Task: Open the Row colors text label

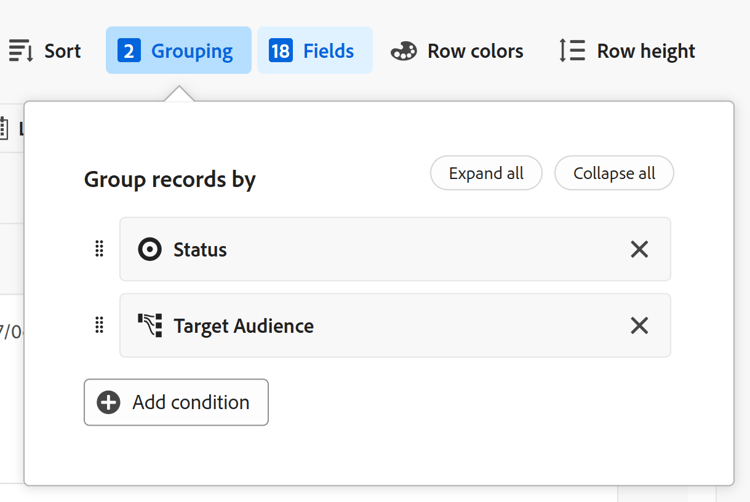Action: [x=475, y=51]
